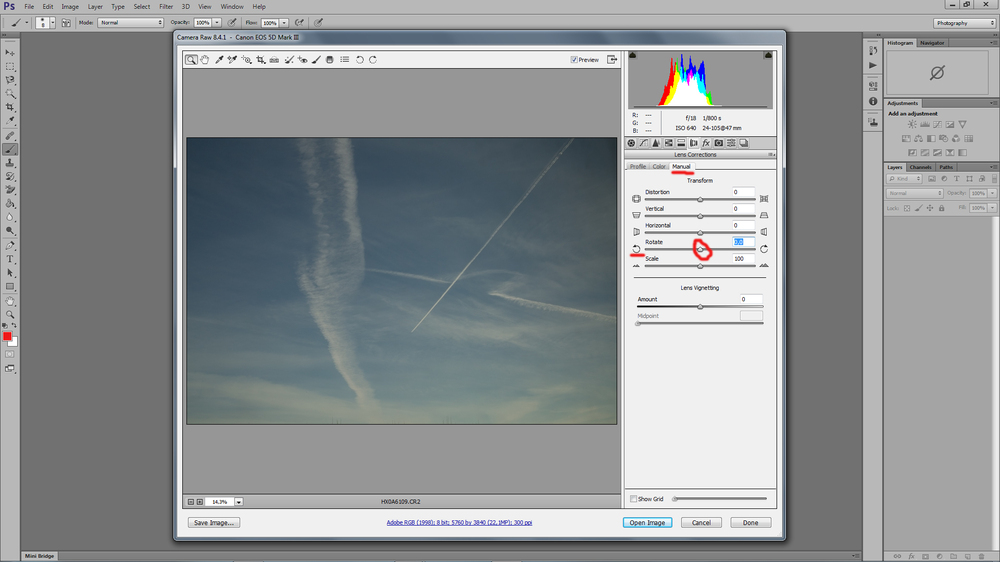This screenshot has width=1000, height=562.
Task: Select the Type tool in Photoshop toolbox
Action: click(10, 260)
